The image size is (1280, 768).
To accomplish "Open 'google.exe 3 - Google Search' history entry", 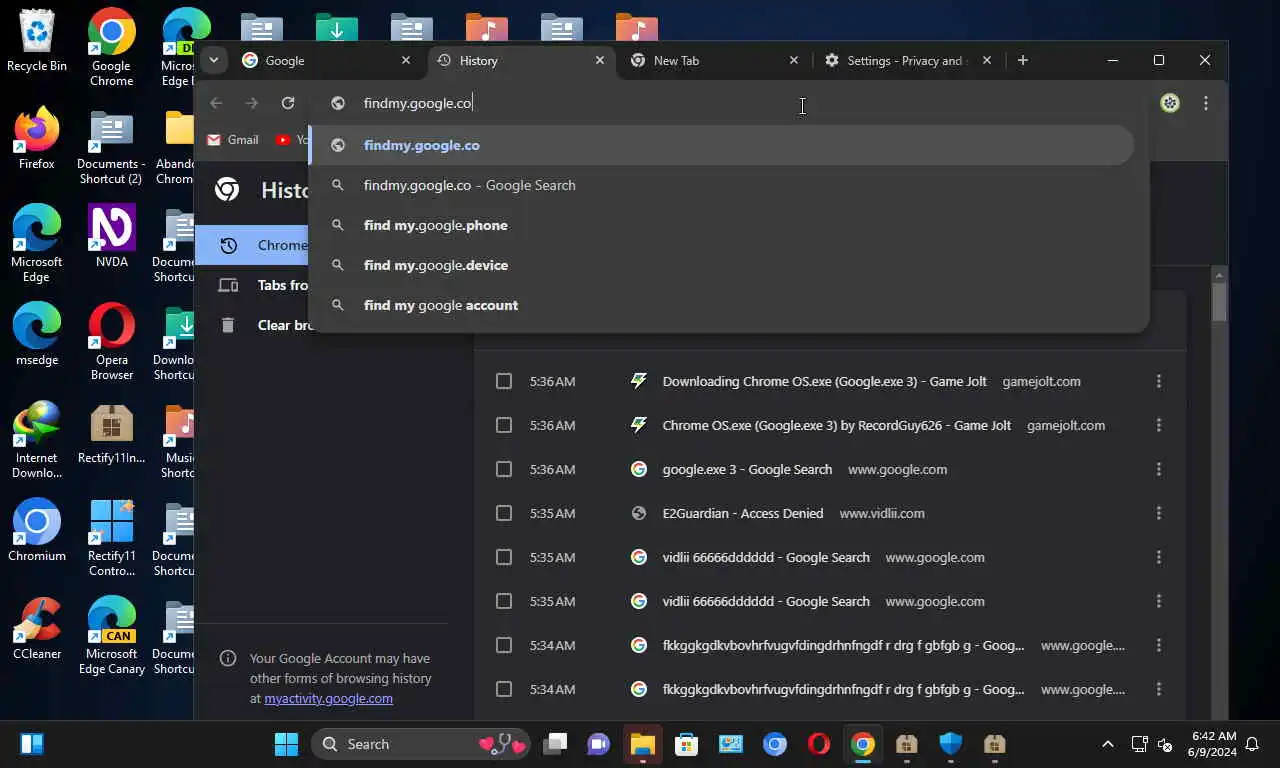I will [747, 469].
